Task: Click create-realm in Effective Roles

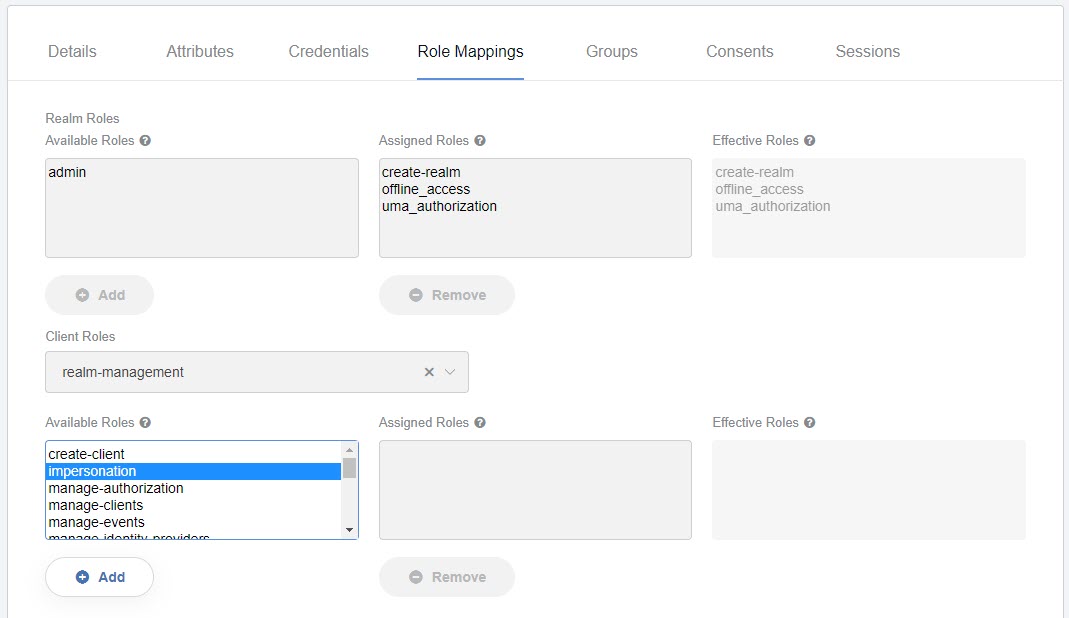Action: (754, 172)
